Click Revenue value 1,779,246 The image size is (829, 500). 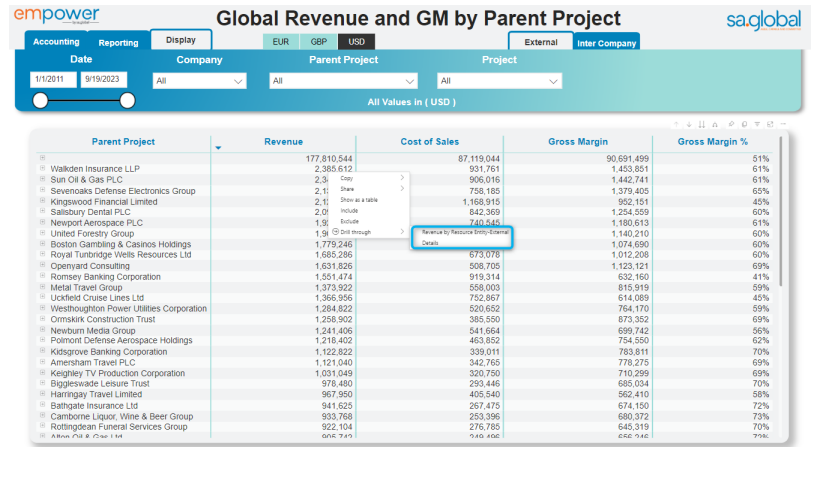[334, 244]
